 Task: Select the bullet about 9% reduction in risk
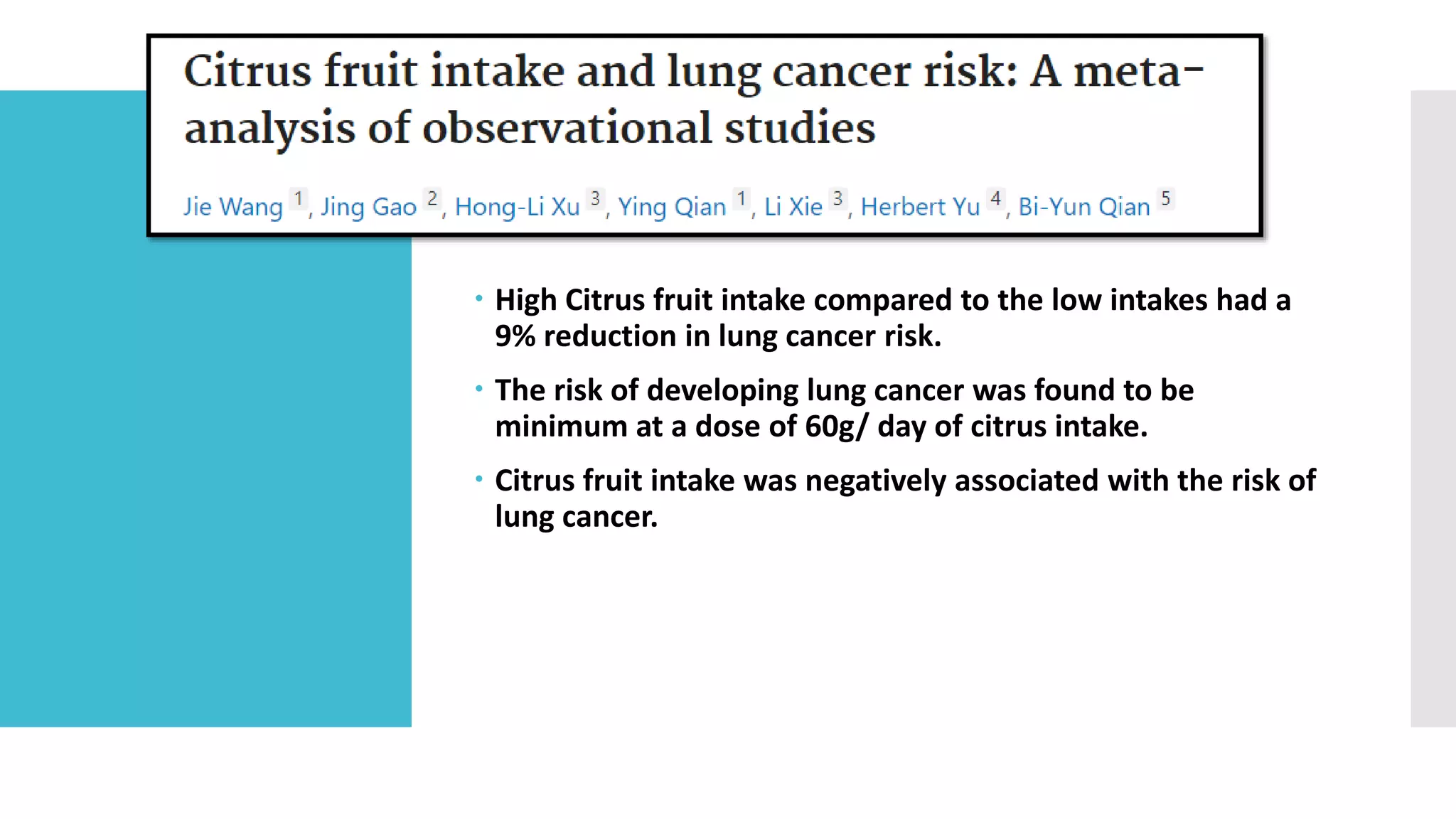(892, 318)
